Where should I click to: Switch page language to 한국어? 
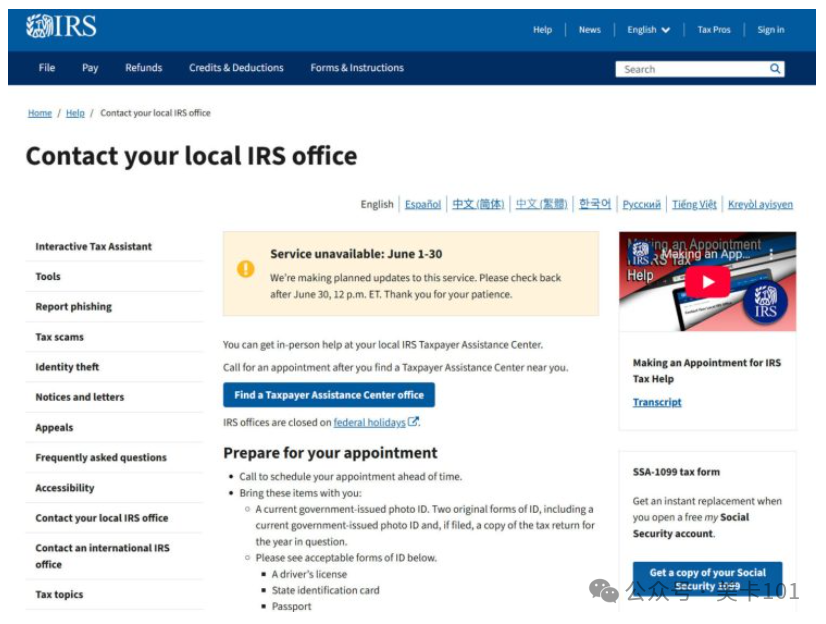point(595,203)
